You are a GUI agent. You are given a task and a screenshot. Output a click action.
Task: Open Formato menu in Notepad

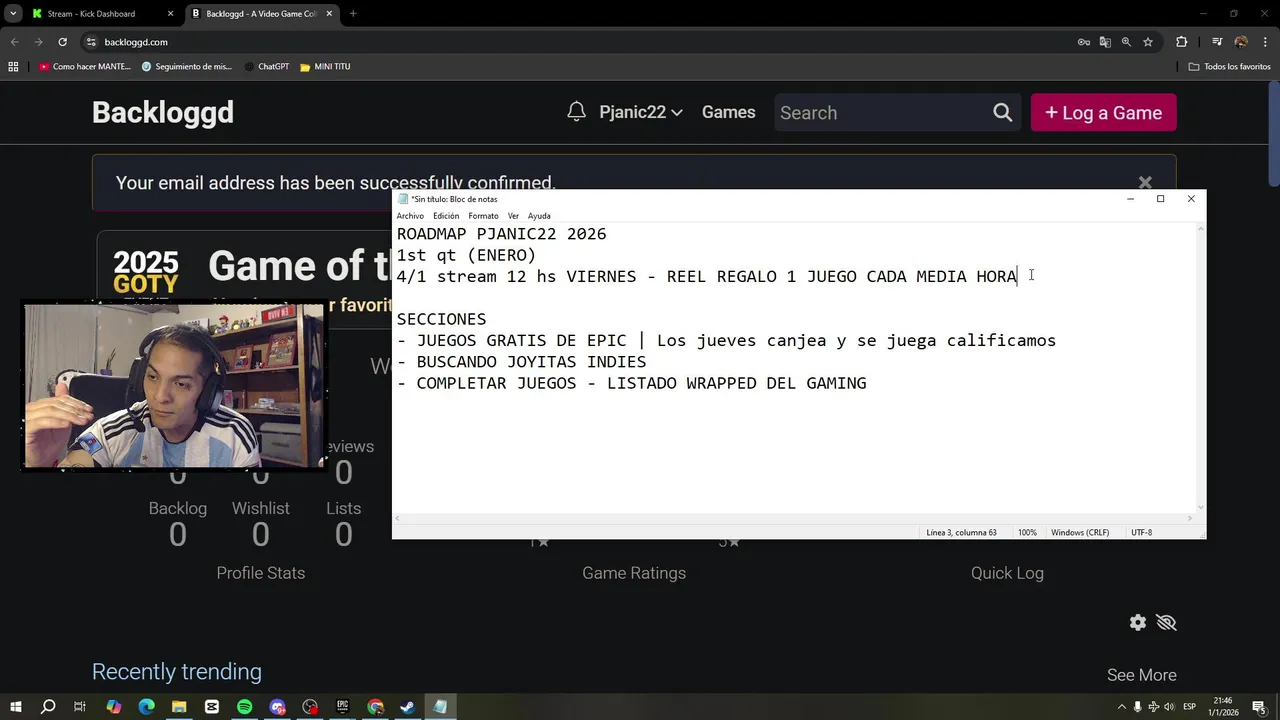point(483,216)
